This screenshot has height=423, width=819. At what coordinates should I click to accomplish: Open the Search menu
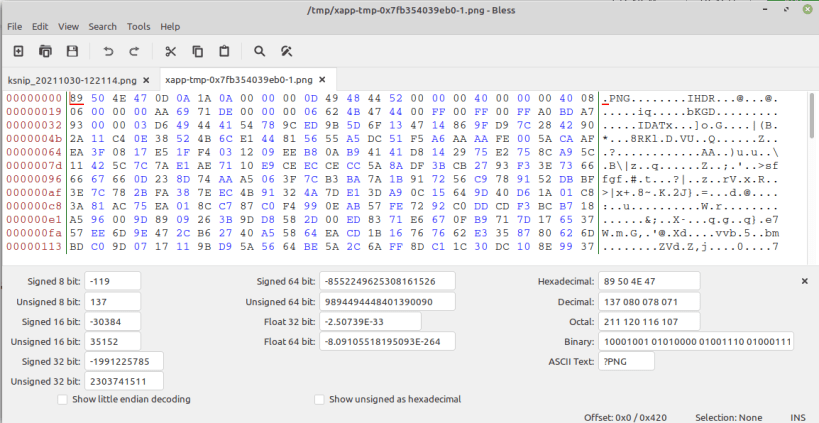point(102,27)
